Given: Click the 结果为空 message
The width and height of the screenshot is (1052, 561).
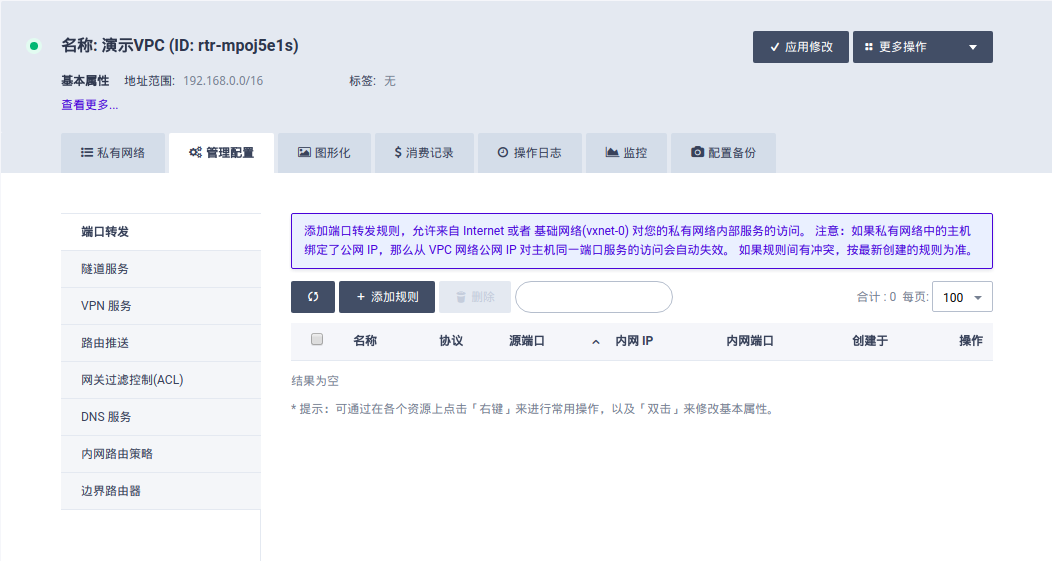Looking at the screenshot, I should click(x=315, y=381).
